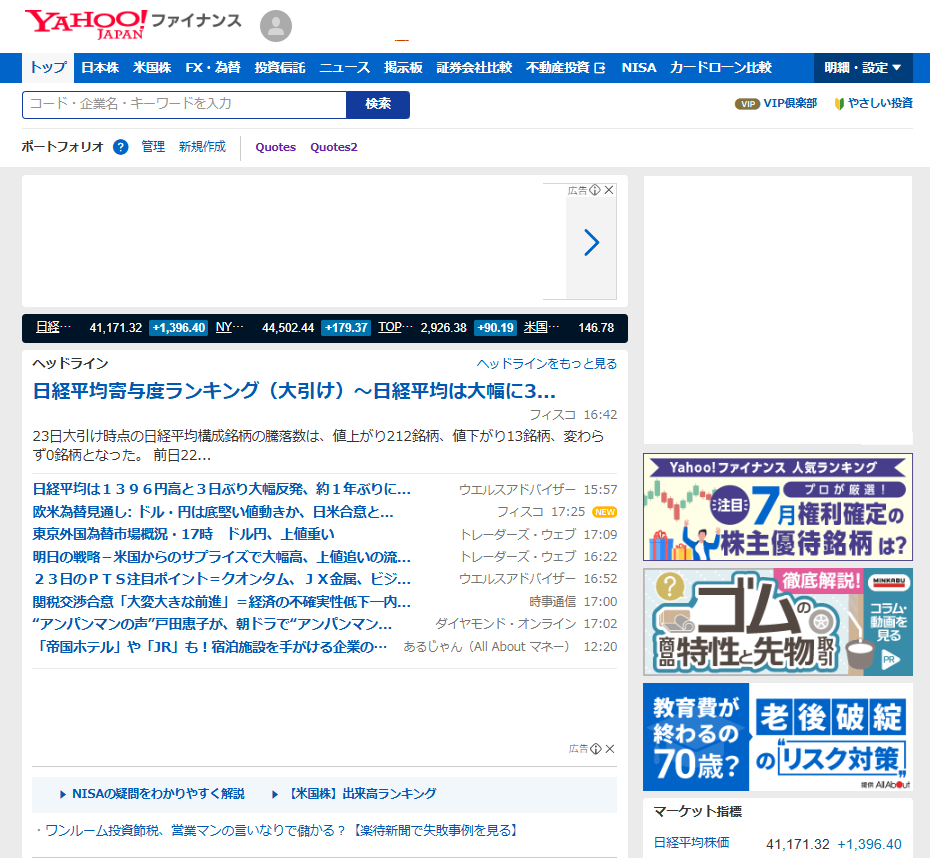The width and height of the screenshot is (930, 858).
Task: Open 老後破綻のリスク対策 banner
Action: point(778,737)
